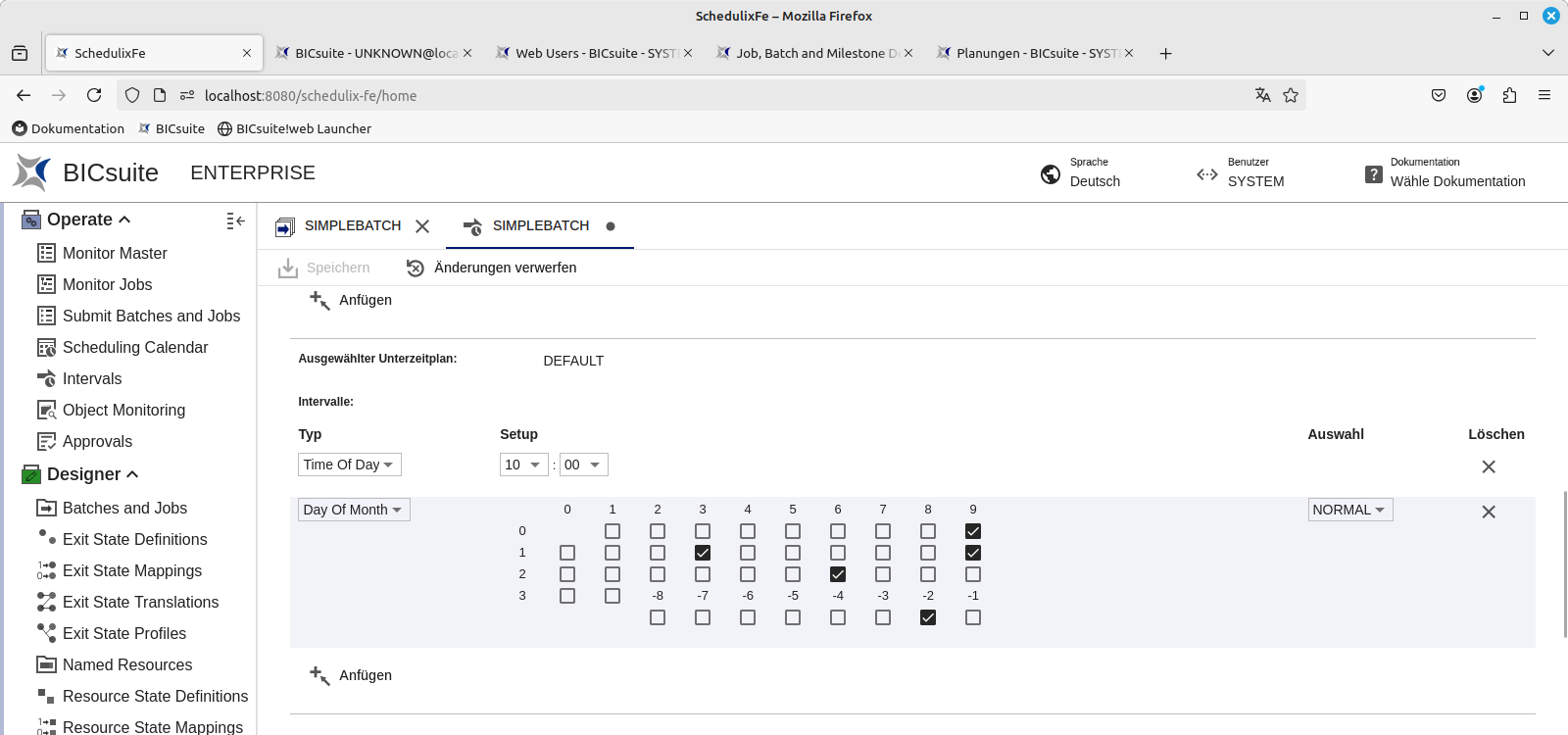Open the hour dropdown showing 10
1568x735 pixels.
[x=522, y=465]
